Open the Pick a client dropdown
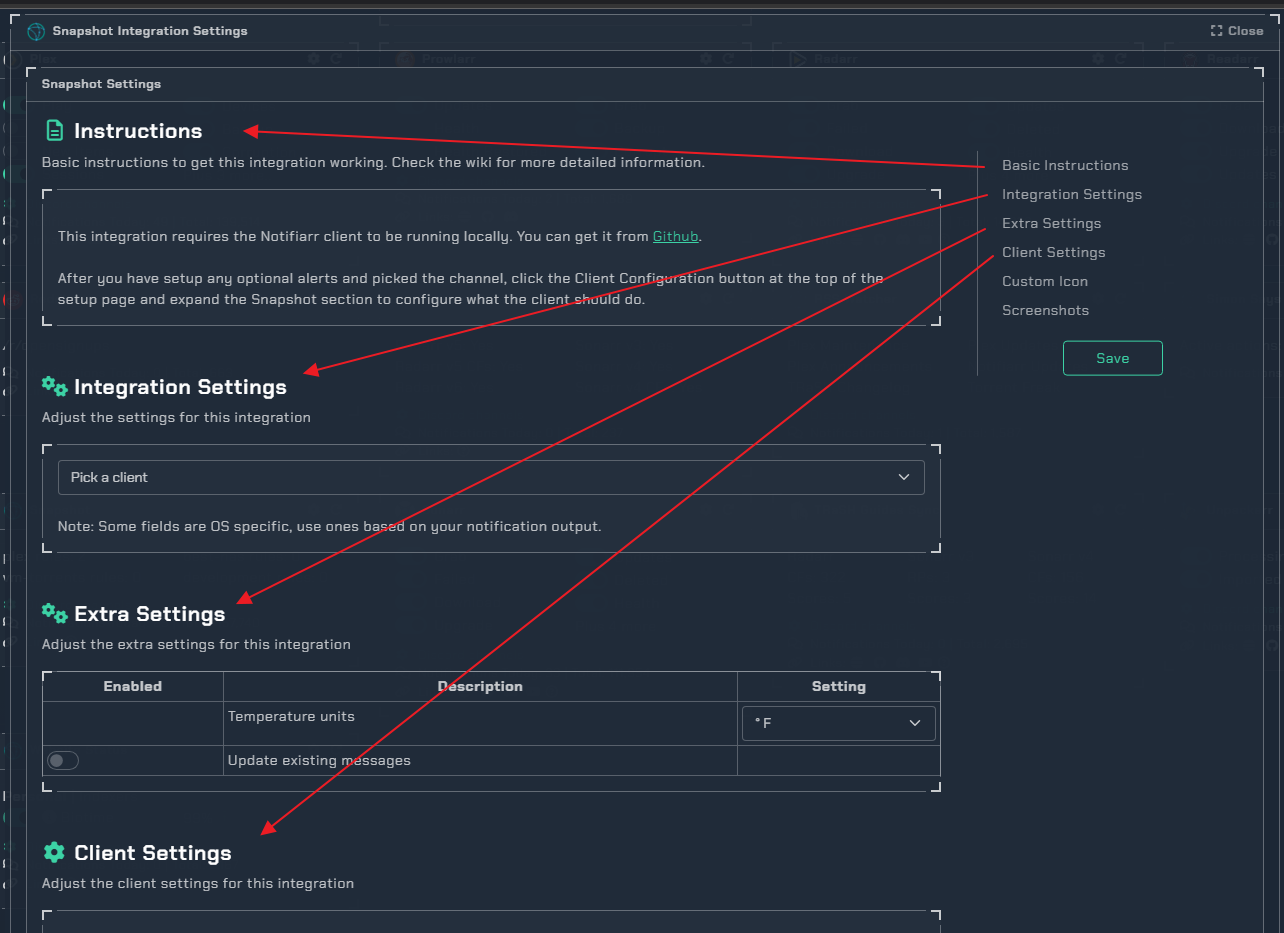This screenshot has width=1284, height=933. 491,478
